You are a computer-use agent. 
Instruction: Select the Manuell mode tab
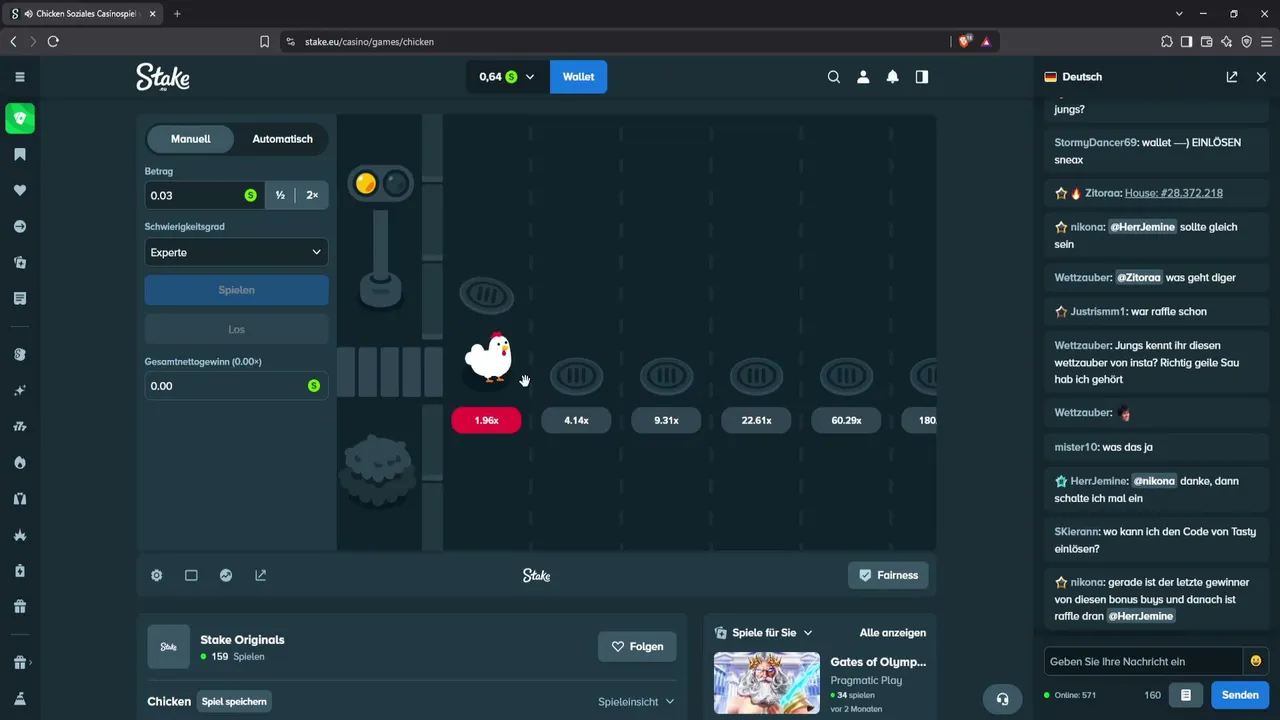(190, 139)
